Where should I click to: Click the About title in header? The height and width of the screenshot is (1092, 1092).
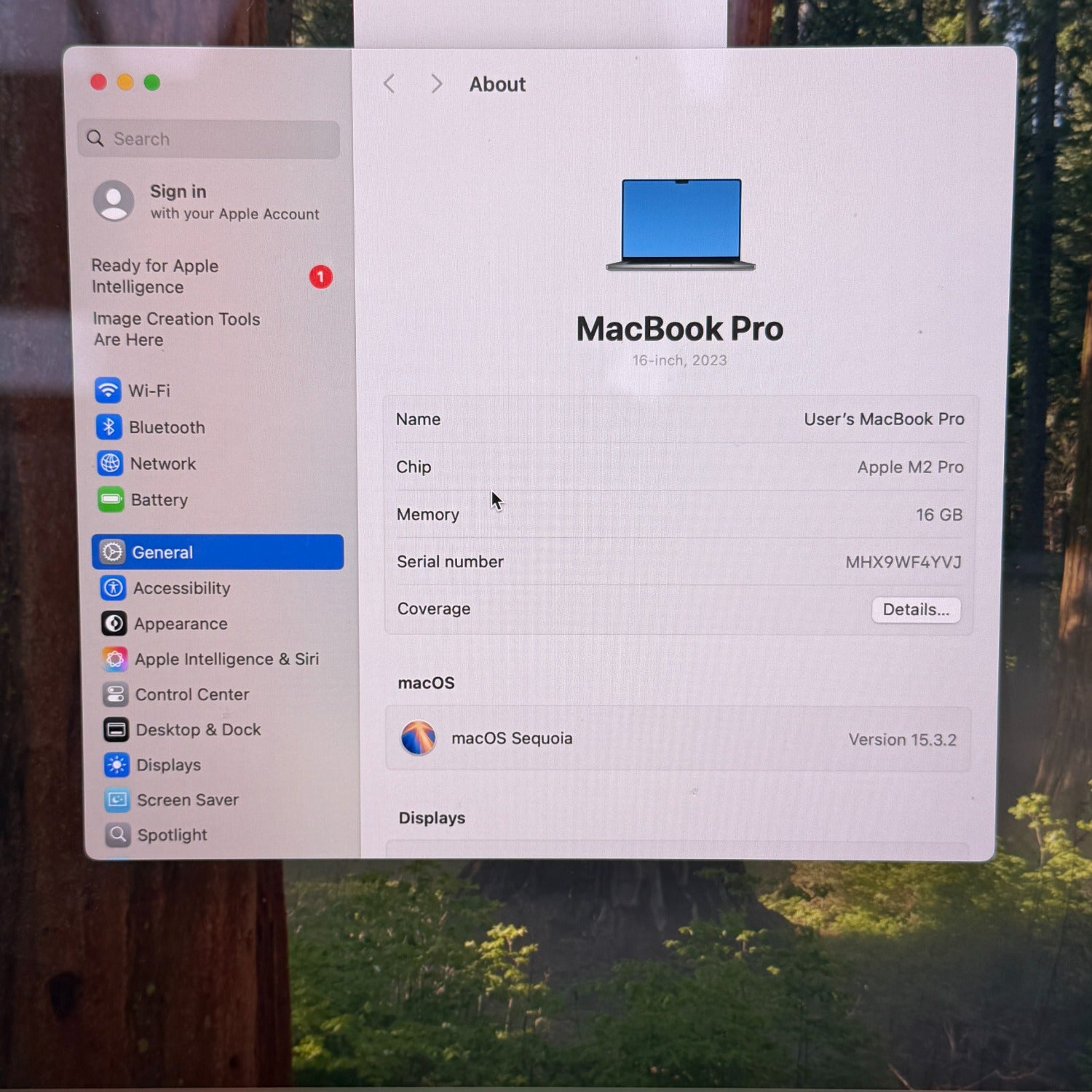pos(497,84)
